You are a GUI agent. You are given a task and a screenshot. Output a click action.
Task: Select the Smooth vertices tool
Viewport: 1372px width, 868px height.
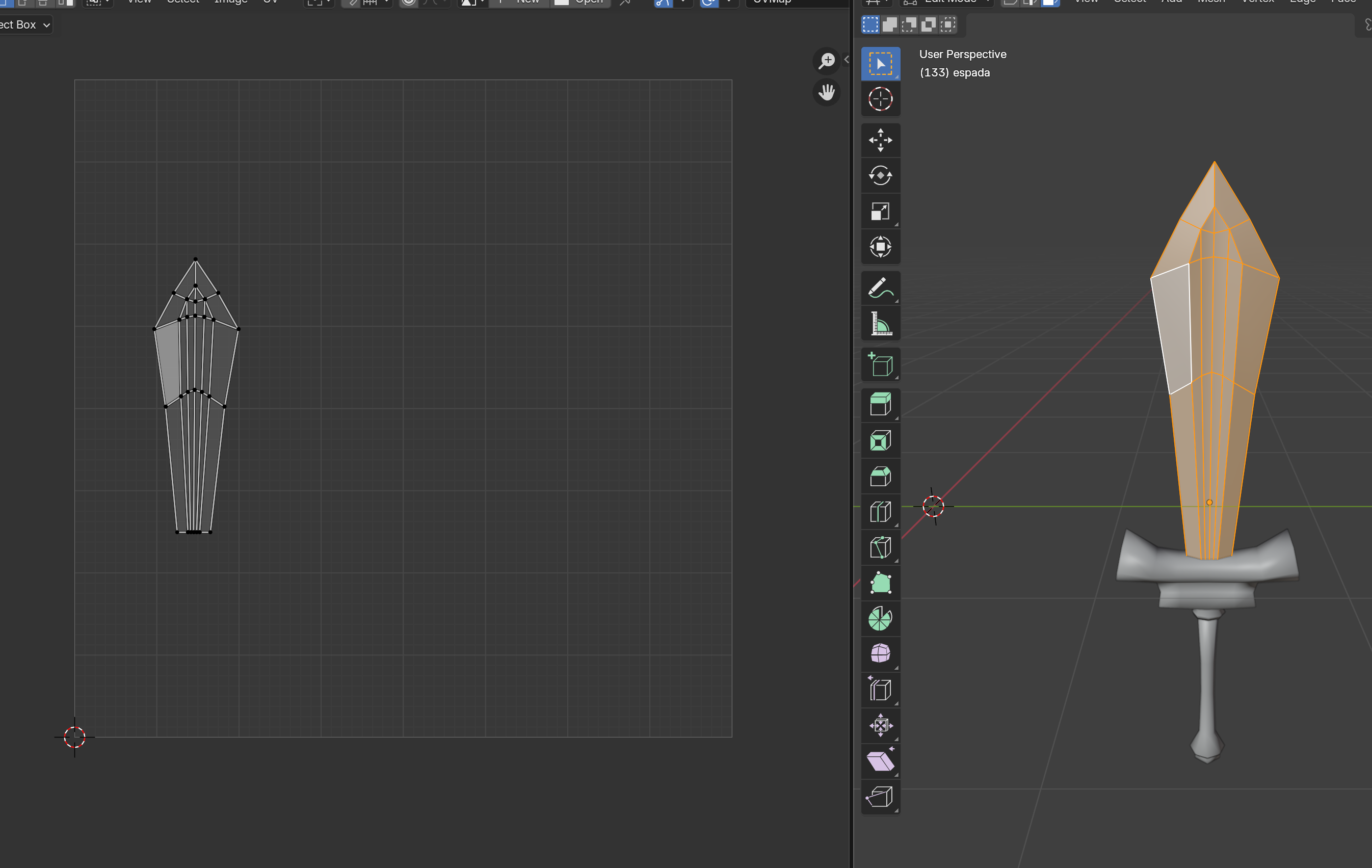click(x=880, y=654)
